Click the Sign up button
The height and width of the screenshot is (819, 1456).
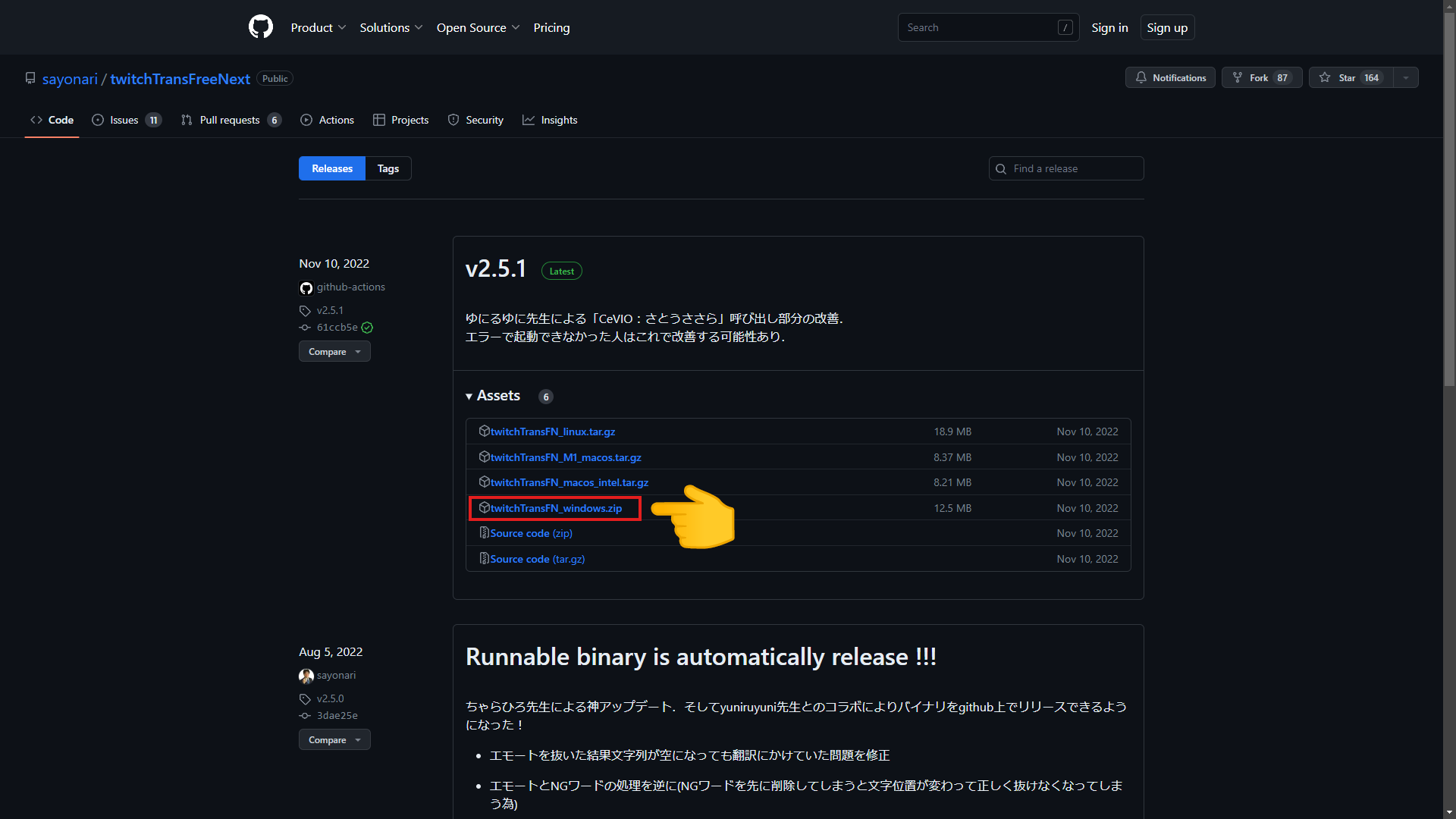pos(1167,27)
